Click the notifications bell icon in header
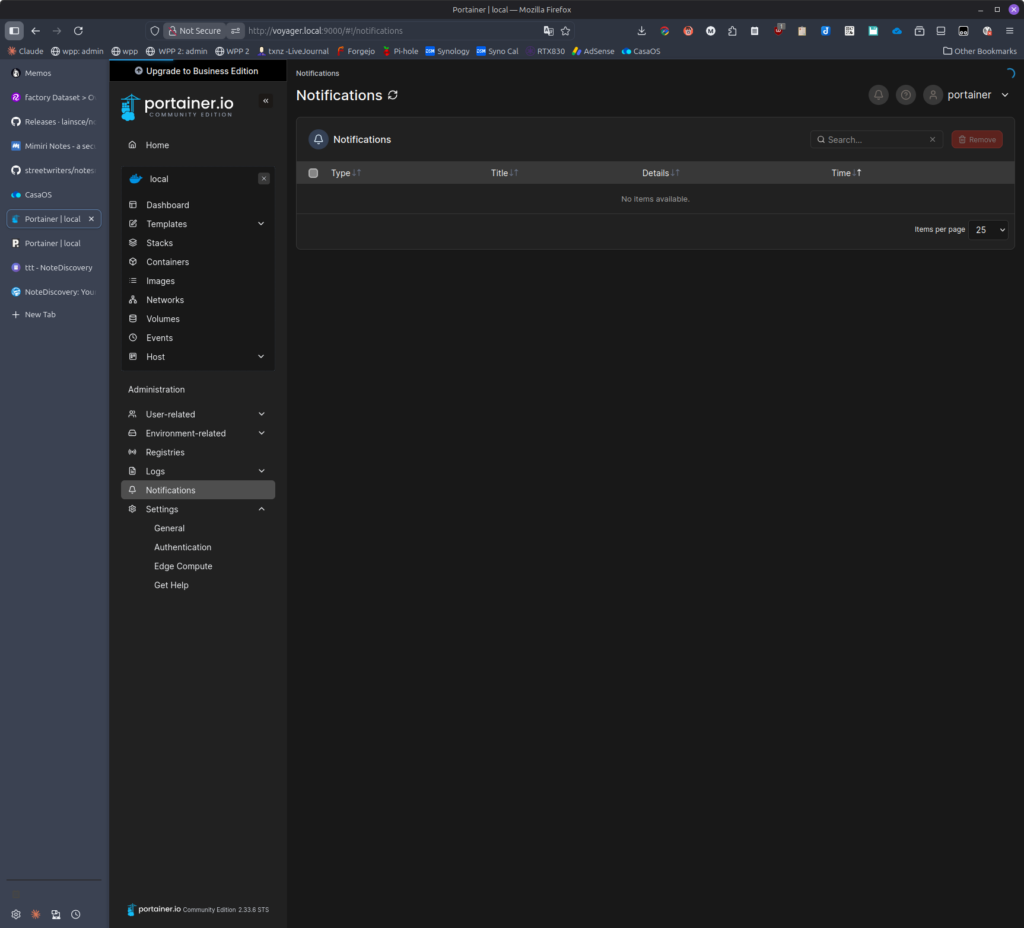 click(x=878, y=95)
